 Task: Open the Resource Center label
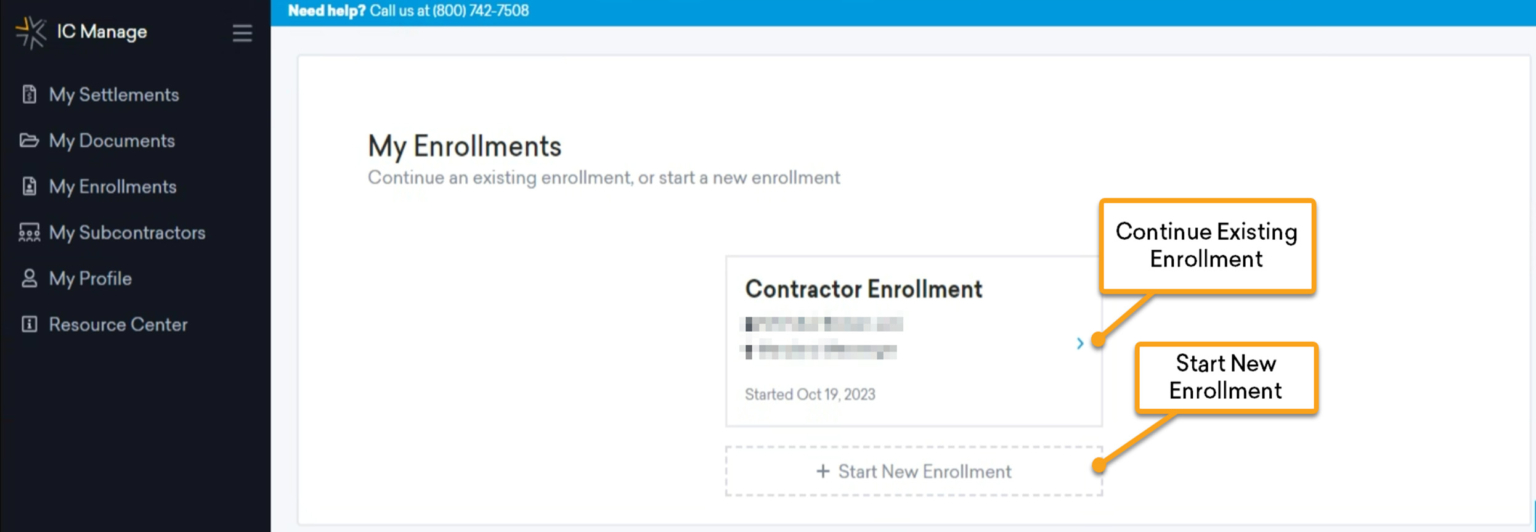tap(118, 325)
